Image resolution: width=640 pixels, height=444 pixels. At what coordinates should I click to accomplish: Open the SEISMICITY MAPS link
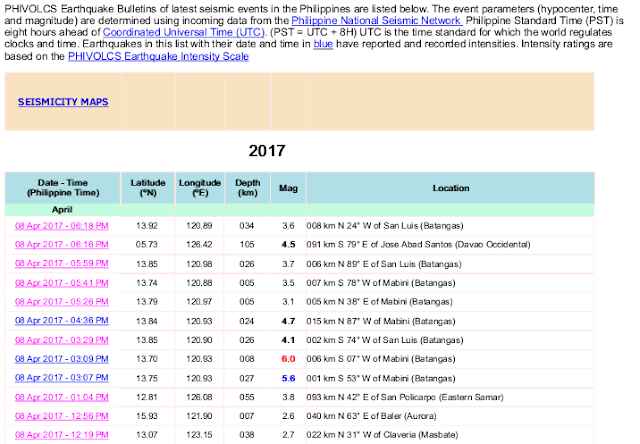(63, 102)
